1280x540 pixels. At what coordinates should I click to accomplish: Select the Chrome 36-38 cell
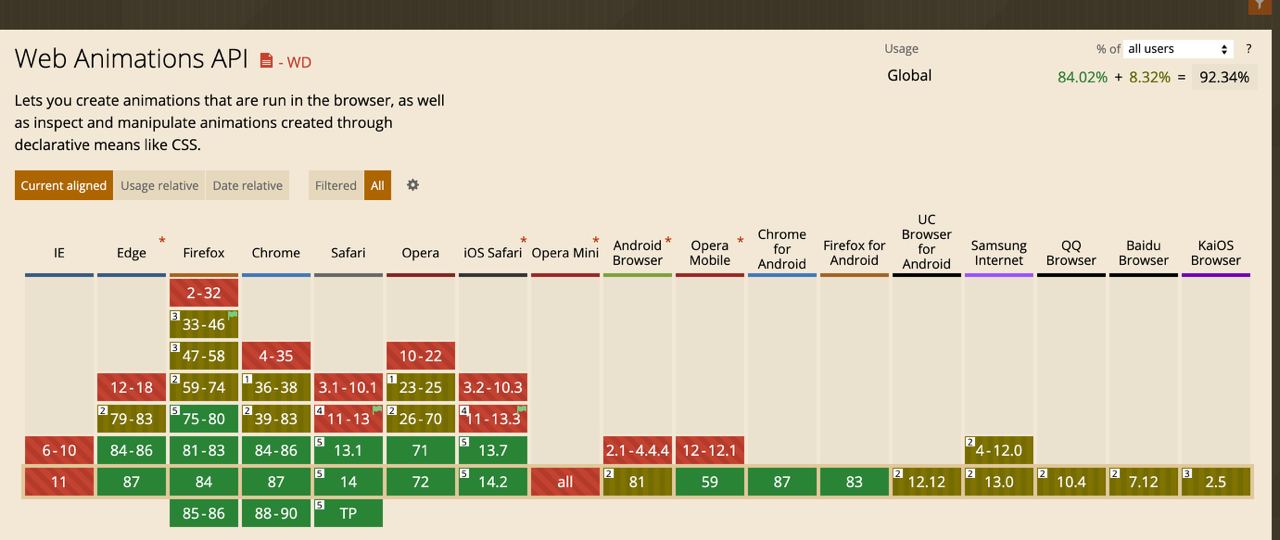276,387
